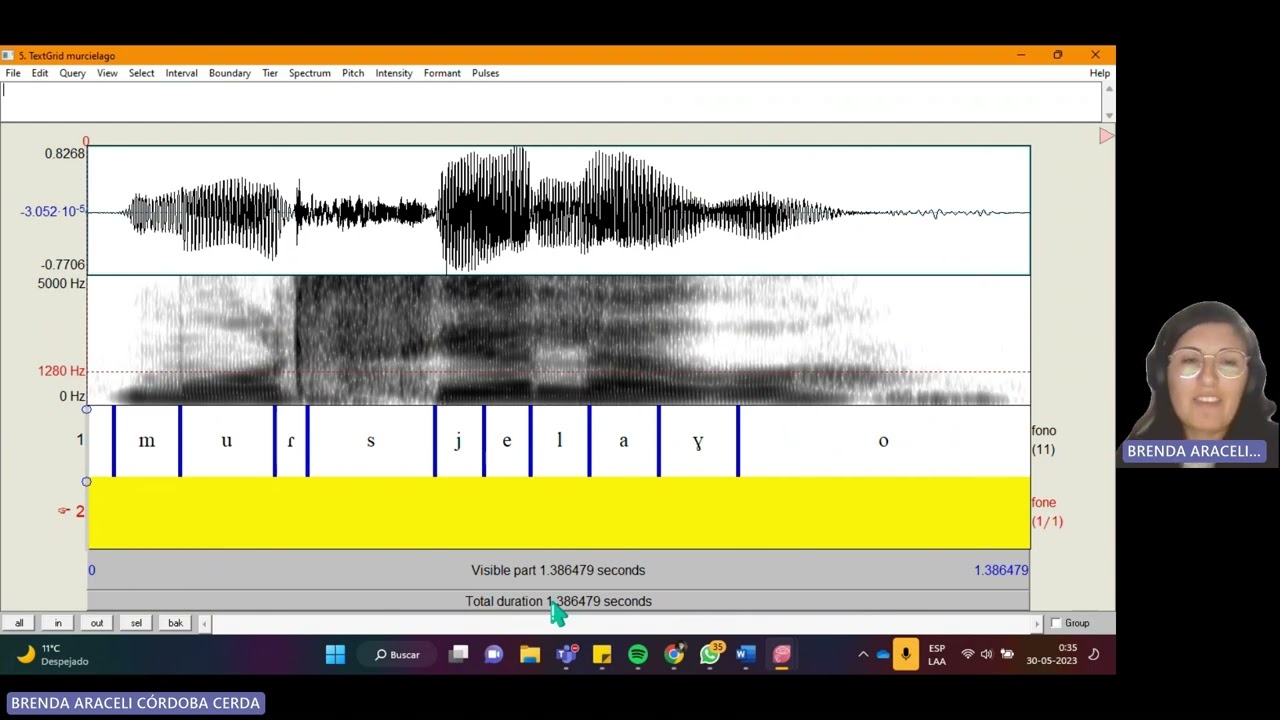Click the Total duration playback bar
This screenshot has height=720, width=1280.
(558, 601)
